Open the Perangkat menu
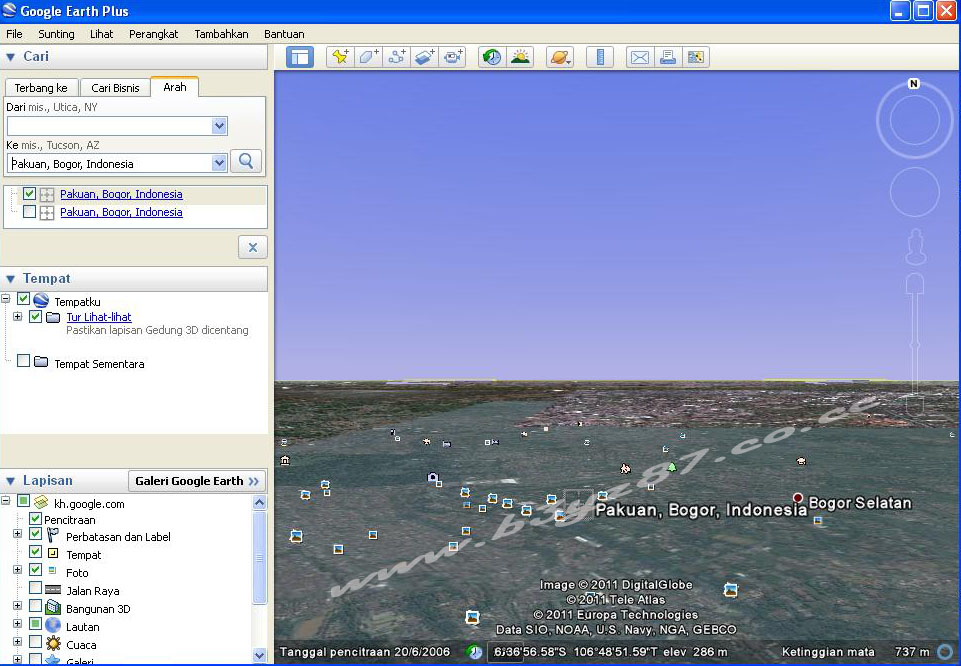 (153, 34)
